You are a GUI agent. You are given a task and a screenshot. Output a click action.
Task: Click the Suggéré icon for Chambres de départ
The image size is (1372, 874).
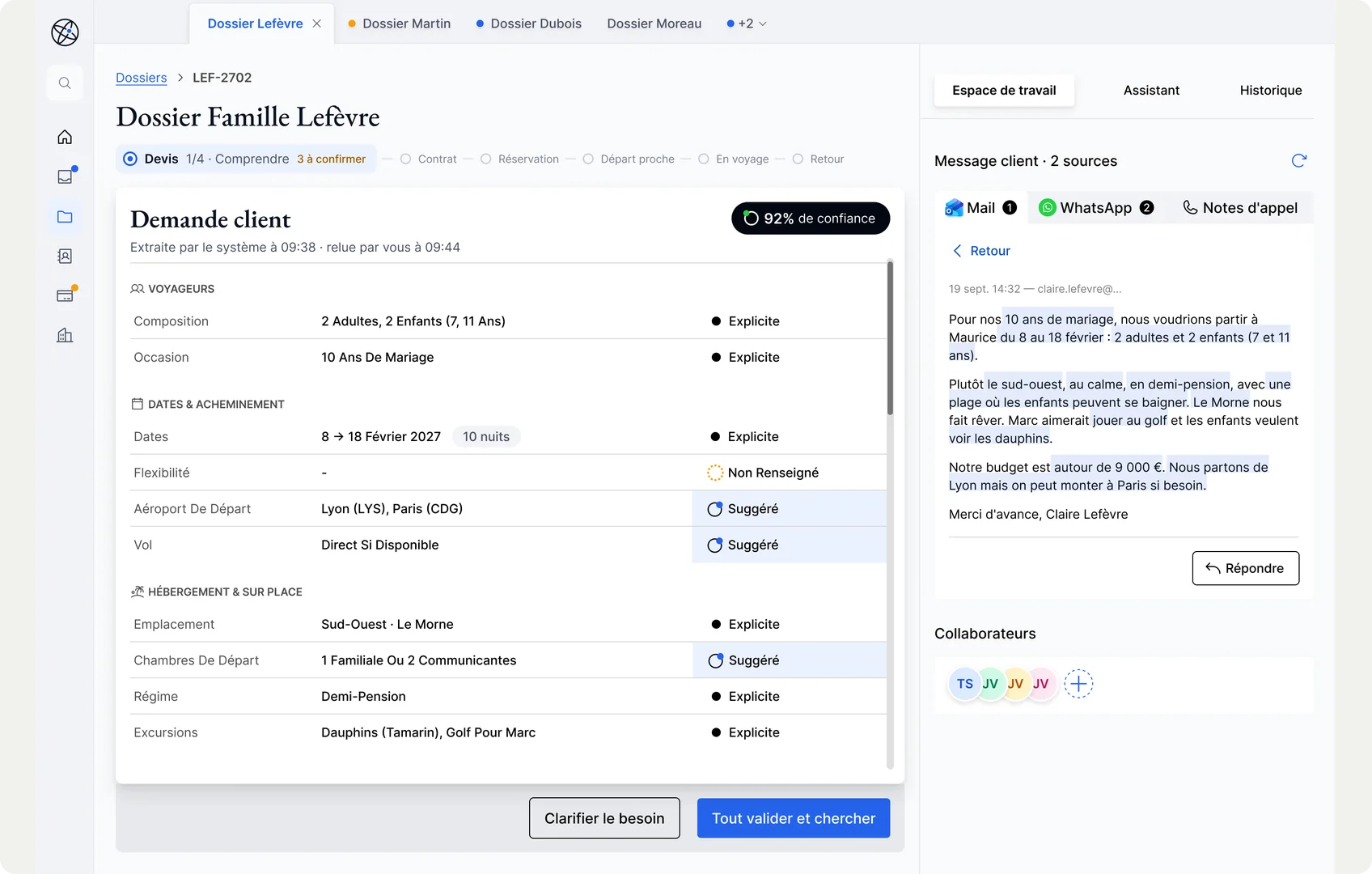(716, 660)
